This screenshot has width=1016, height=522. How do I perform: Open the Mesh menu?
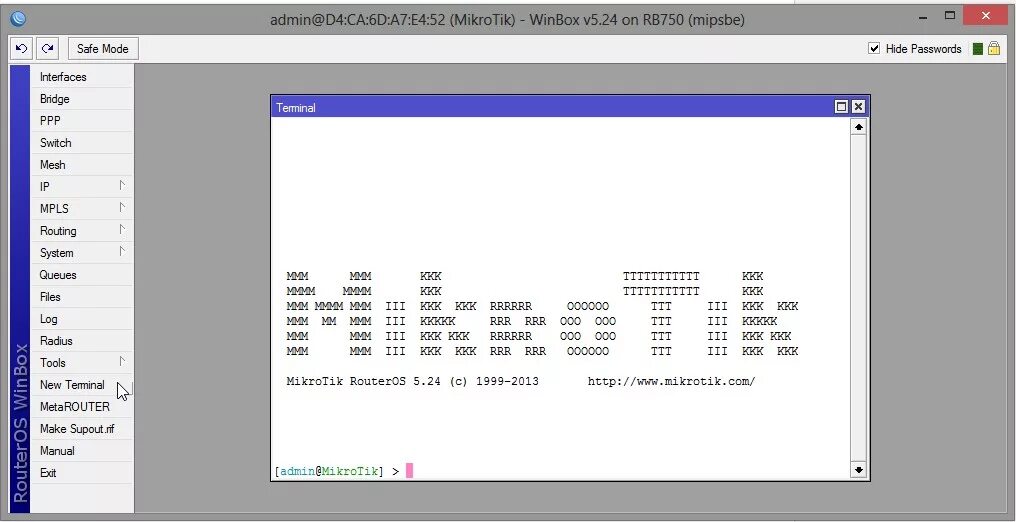coord(82,165)
